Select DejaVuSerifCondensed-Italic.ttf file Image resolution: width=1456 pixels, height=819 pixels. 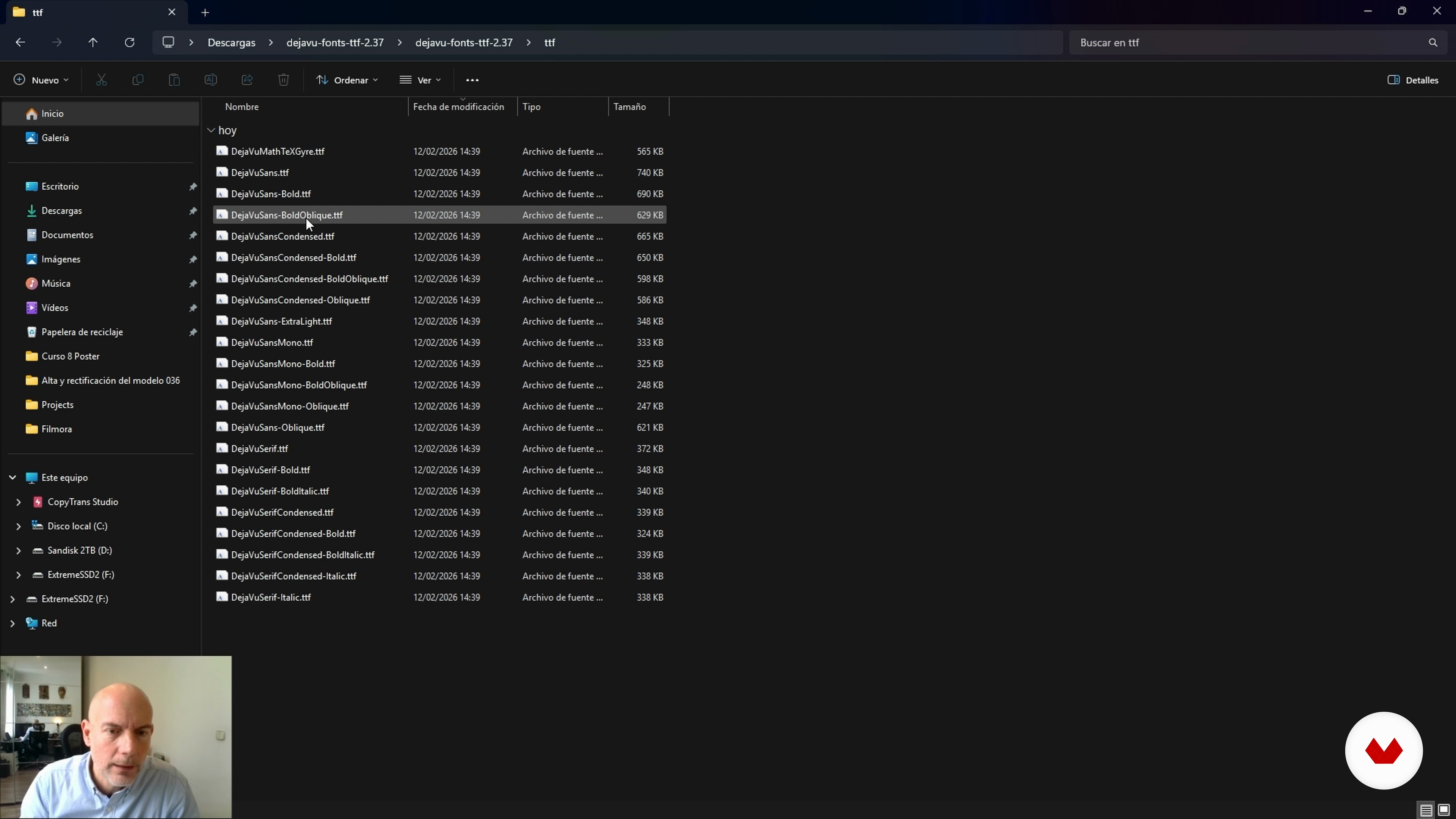pos(440,576)
